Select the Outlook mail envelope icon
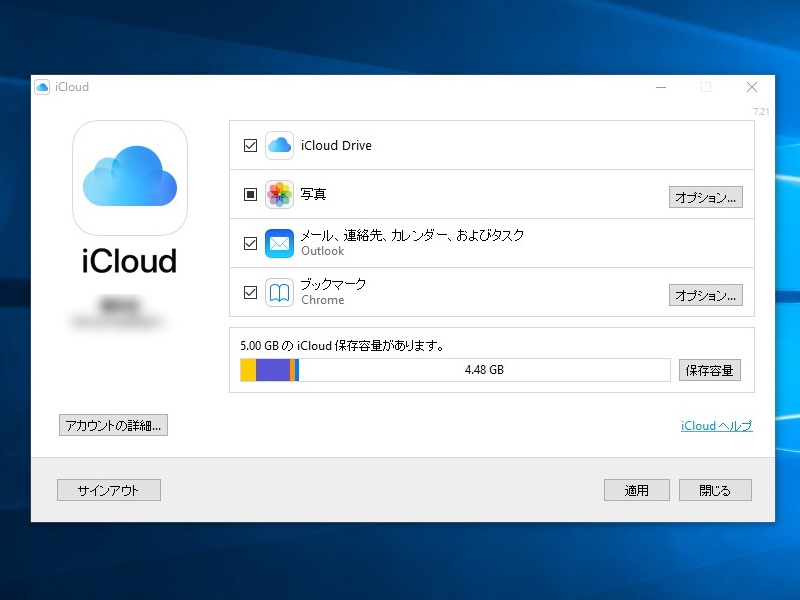Screen dimensions: 800x600 click(278, 242)
